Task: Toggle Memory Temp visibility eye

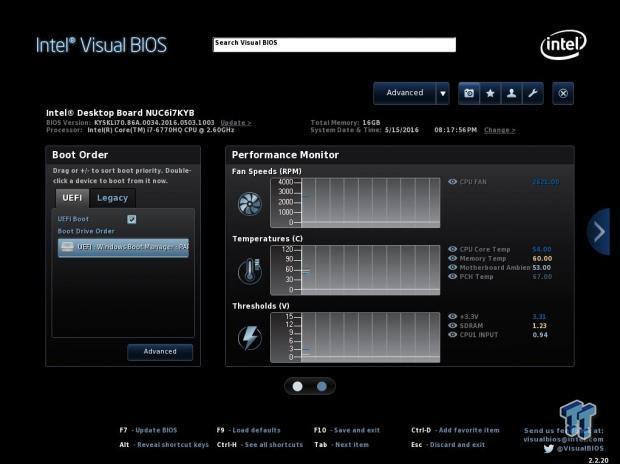Action: click(x=452, y=258)
